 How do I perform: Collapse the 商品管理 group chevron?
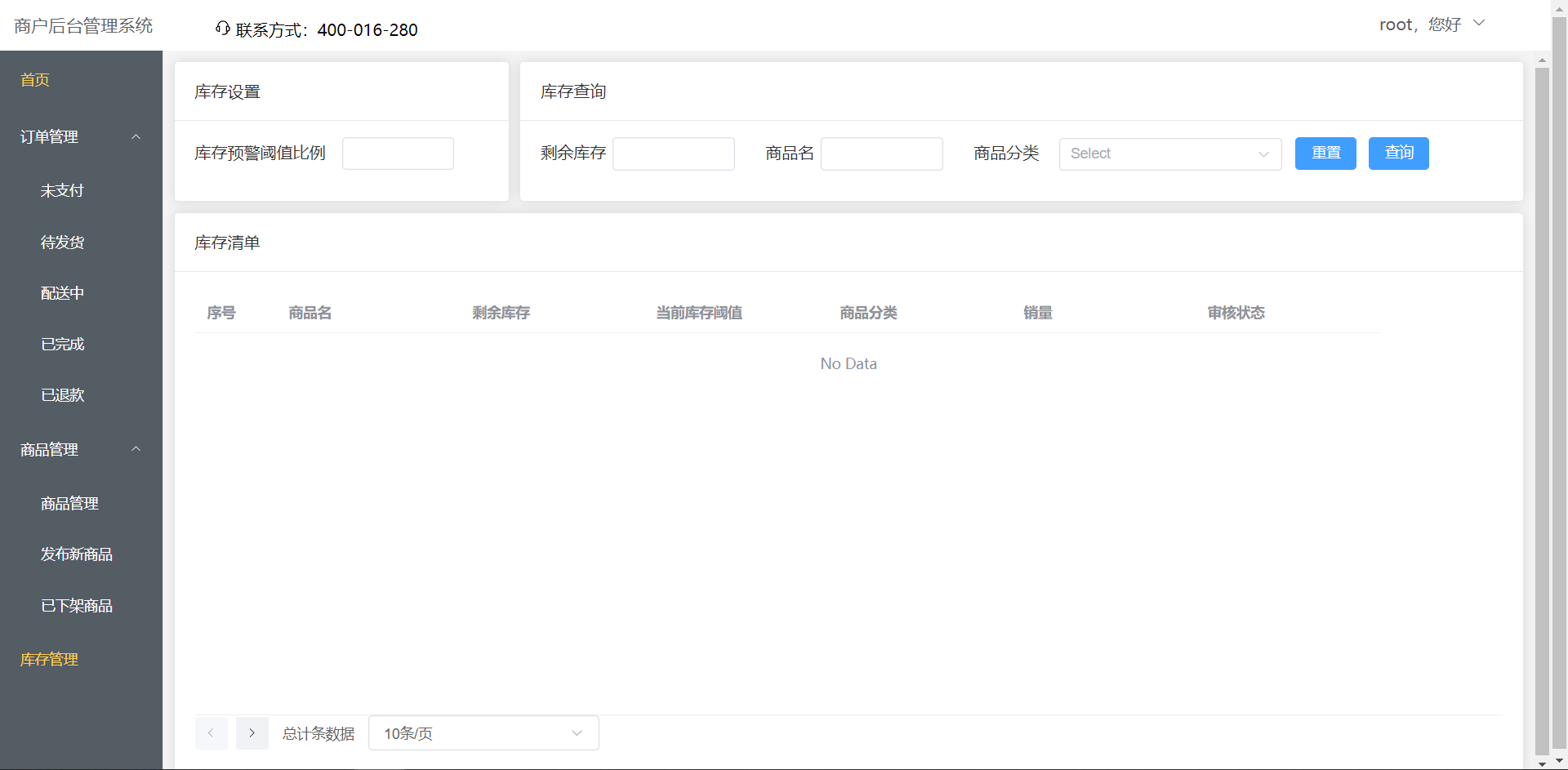pos(136,449)
